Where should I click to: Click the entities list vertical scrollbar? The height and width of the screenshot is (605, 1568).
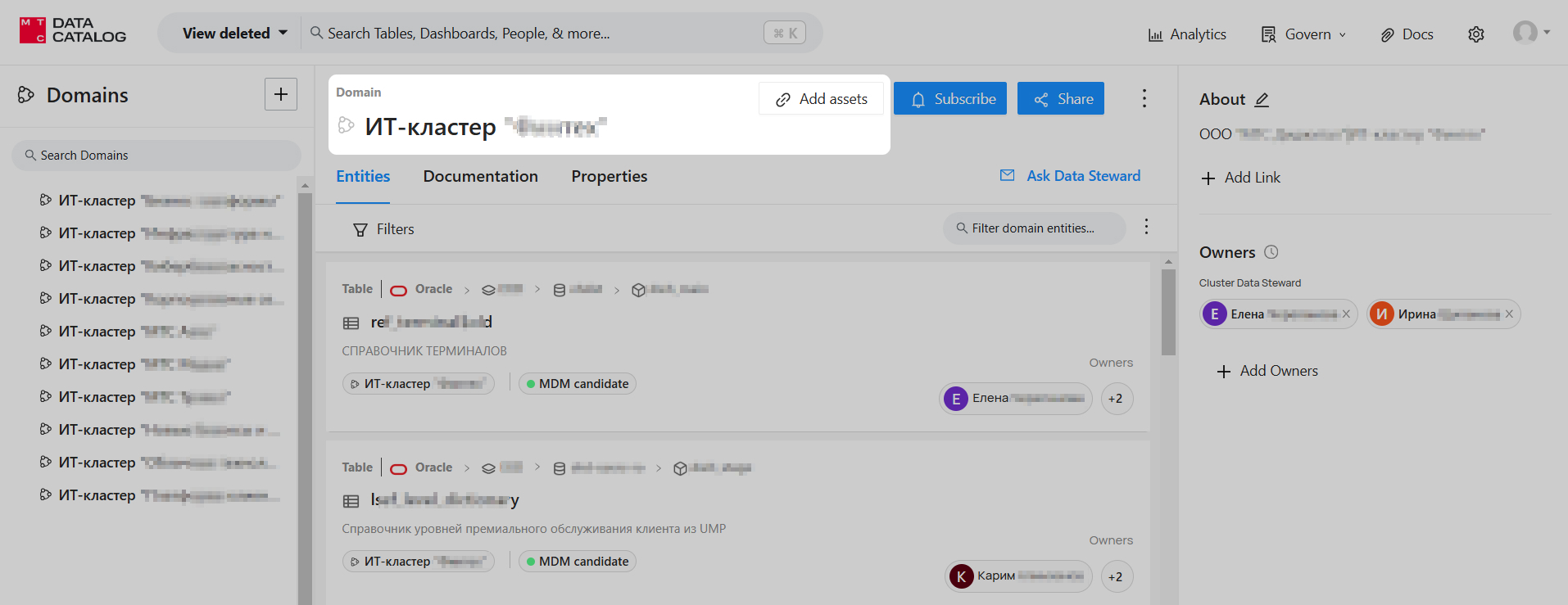[x=1168, y=312]
